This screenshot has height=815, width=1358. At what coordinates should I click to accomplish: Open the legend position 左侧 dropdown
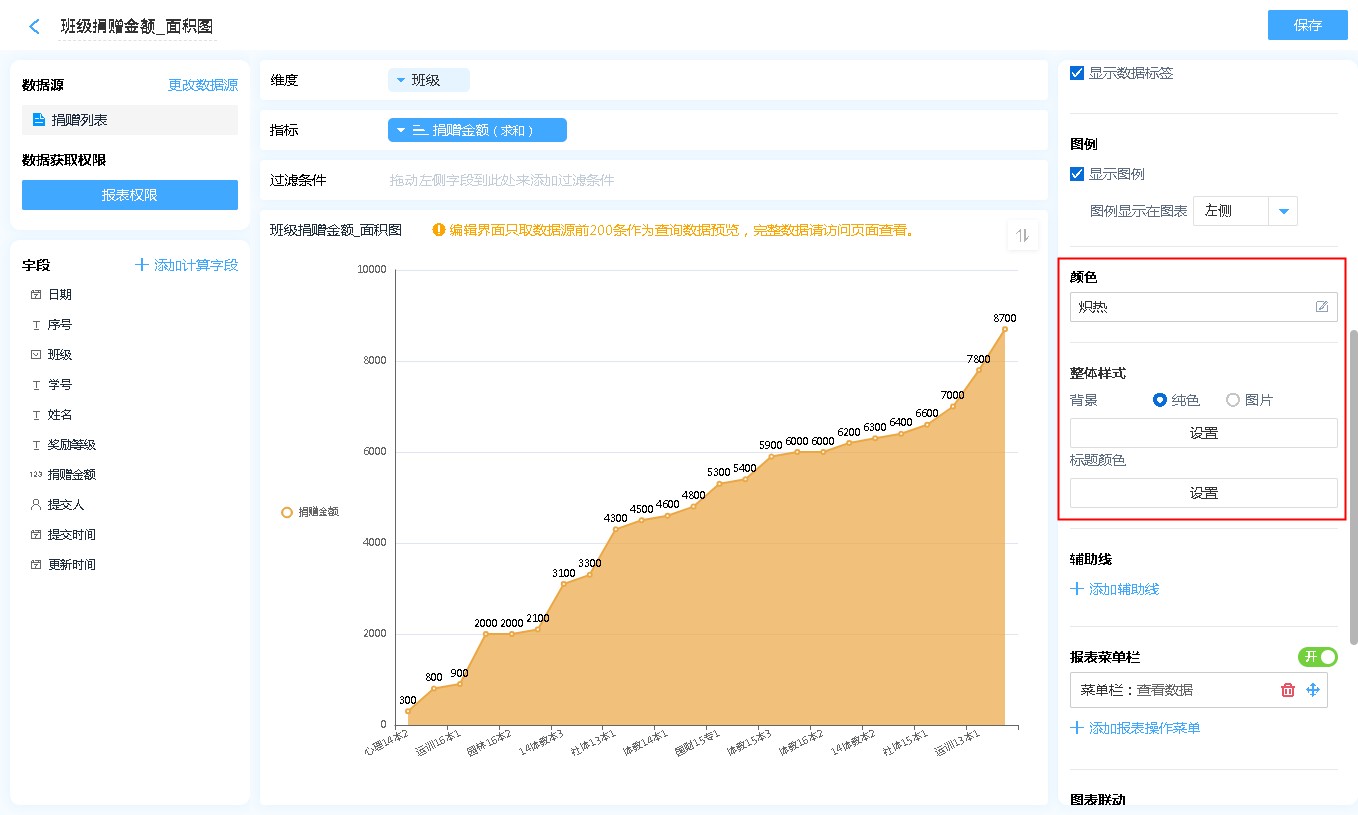[x=1284, y=211]
